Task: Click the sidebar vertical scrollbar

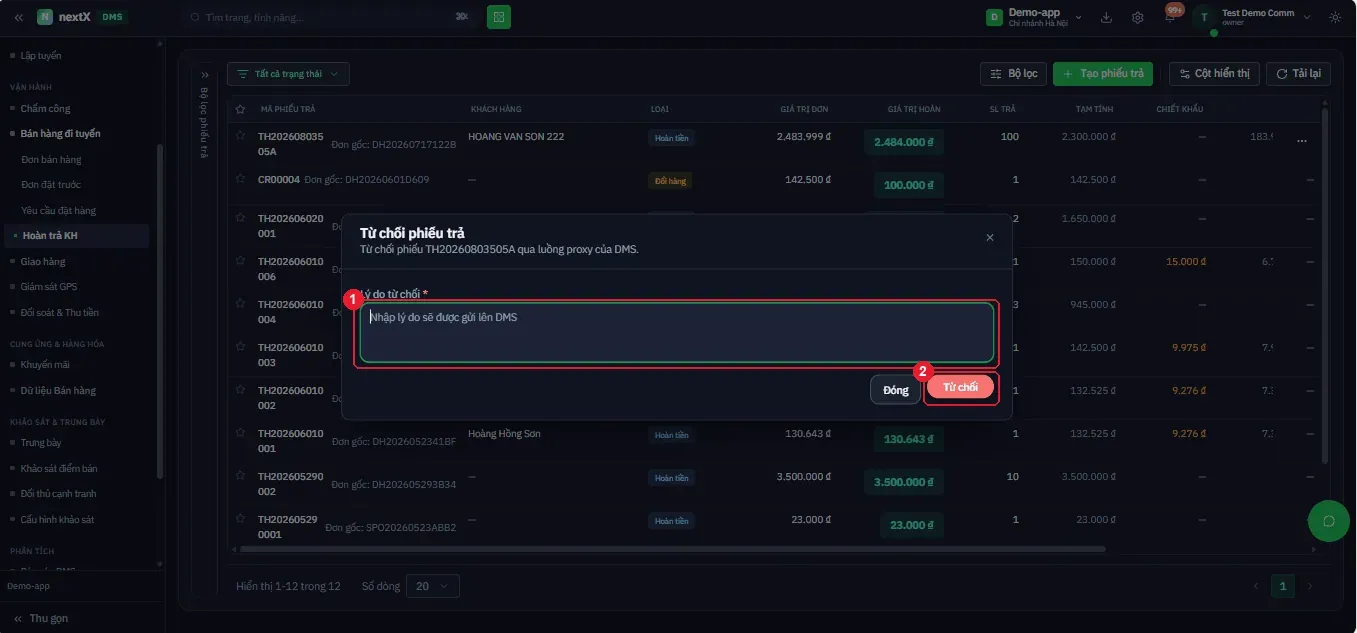Action: 159,313
